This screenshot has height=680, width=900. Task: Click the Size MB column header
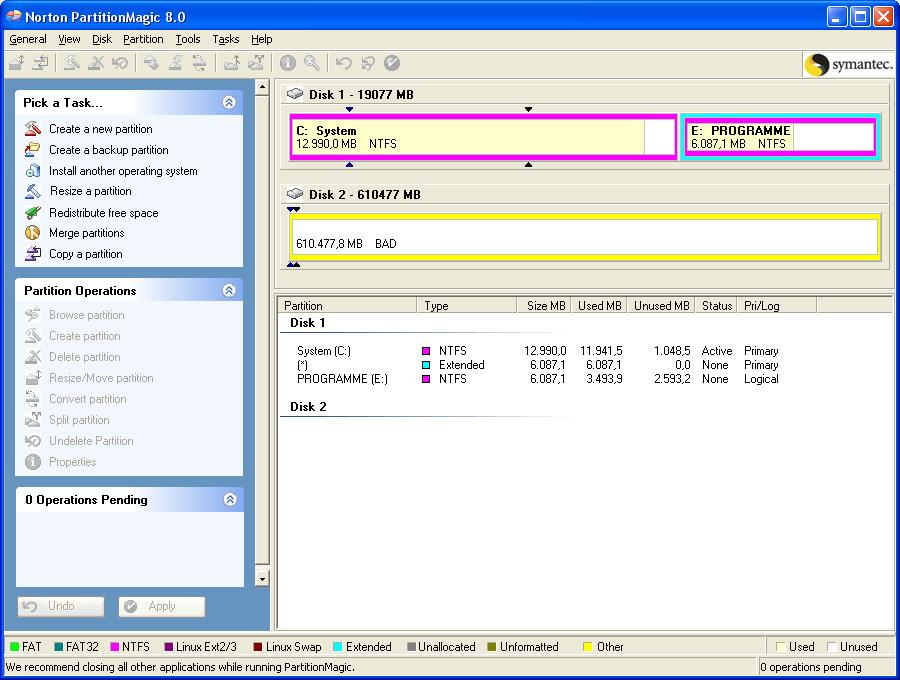tap(544, 305)
